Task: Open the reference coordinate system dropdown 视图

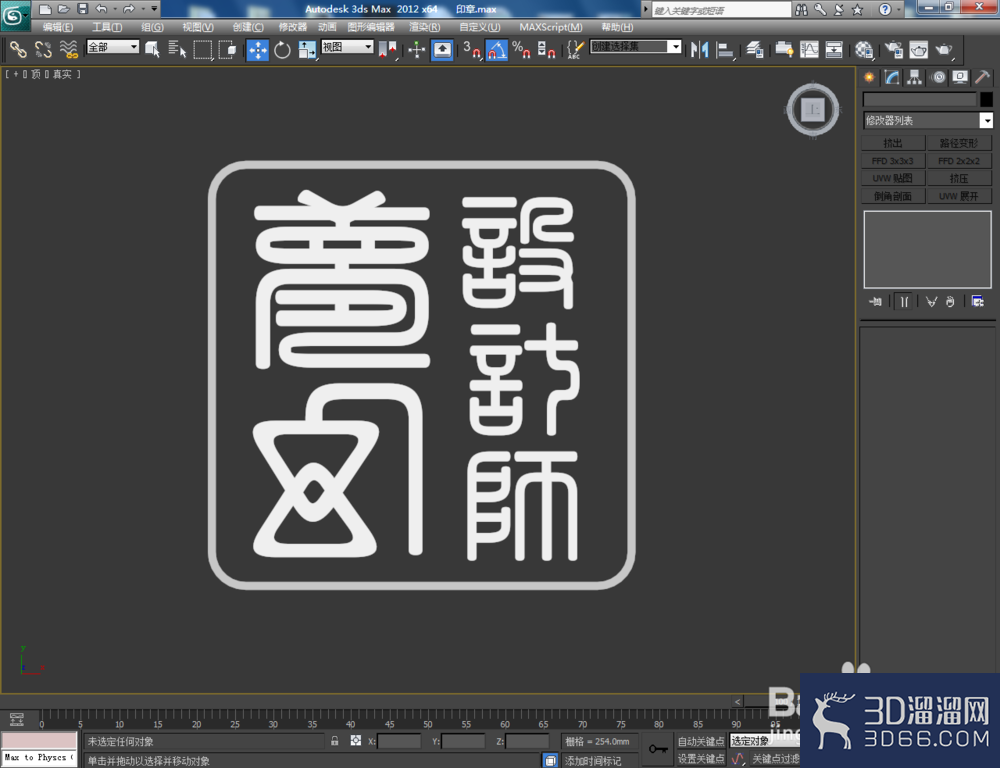Action: (x=347, y=47)
